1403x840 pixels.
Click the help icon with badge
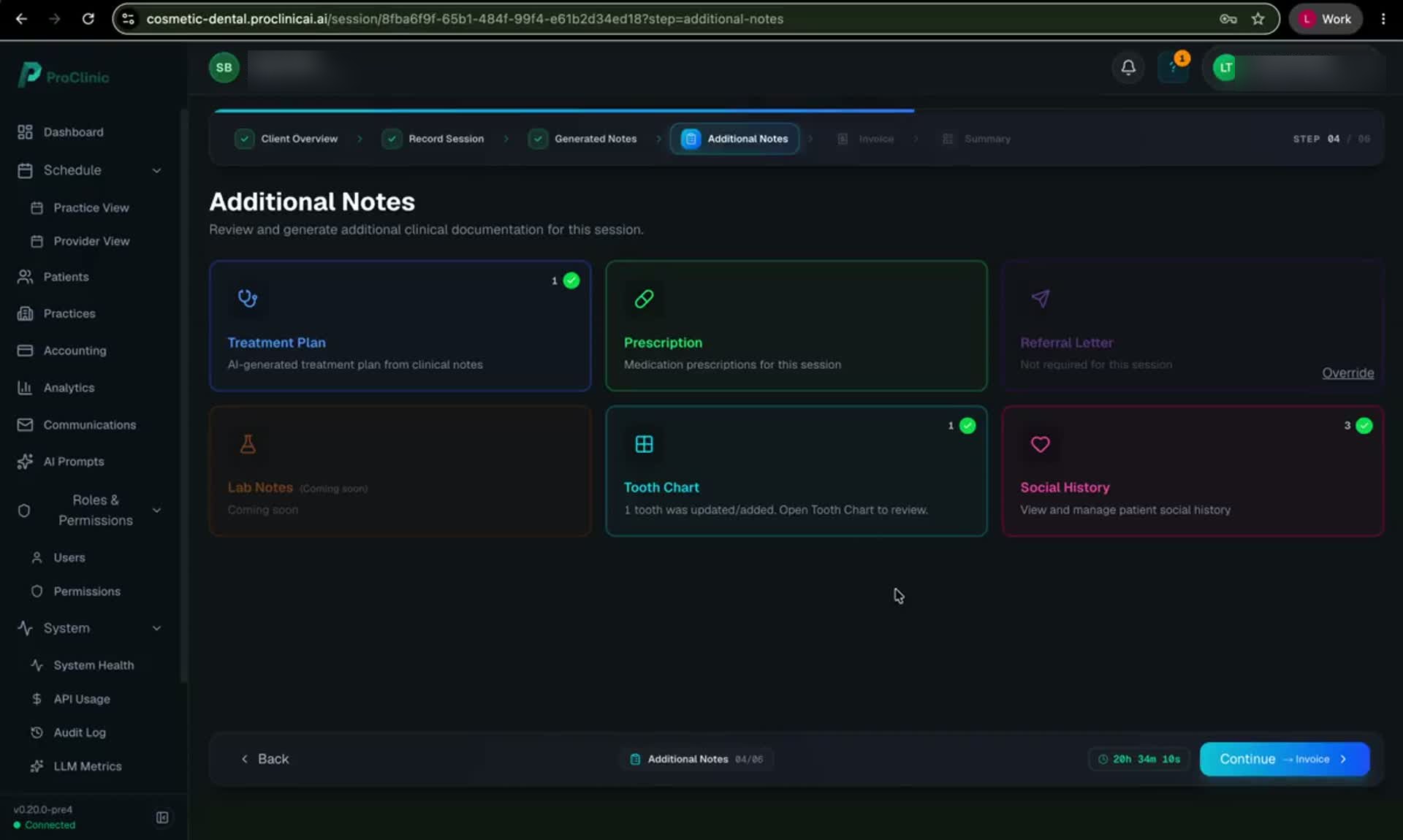[x=1174, y=68]
